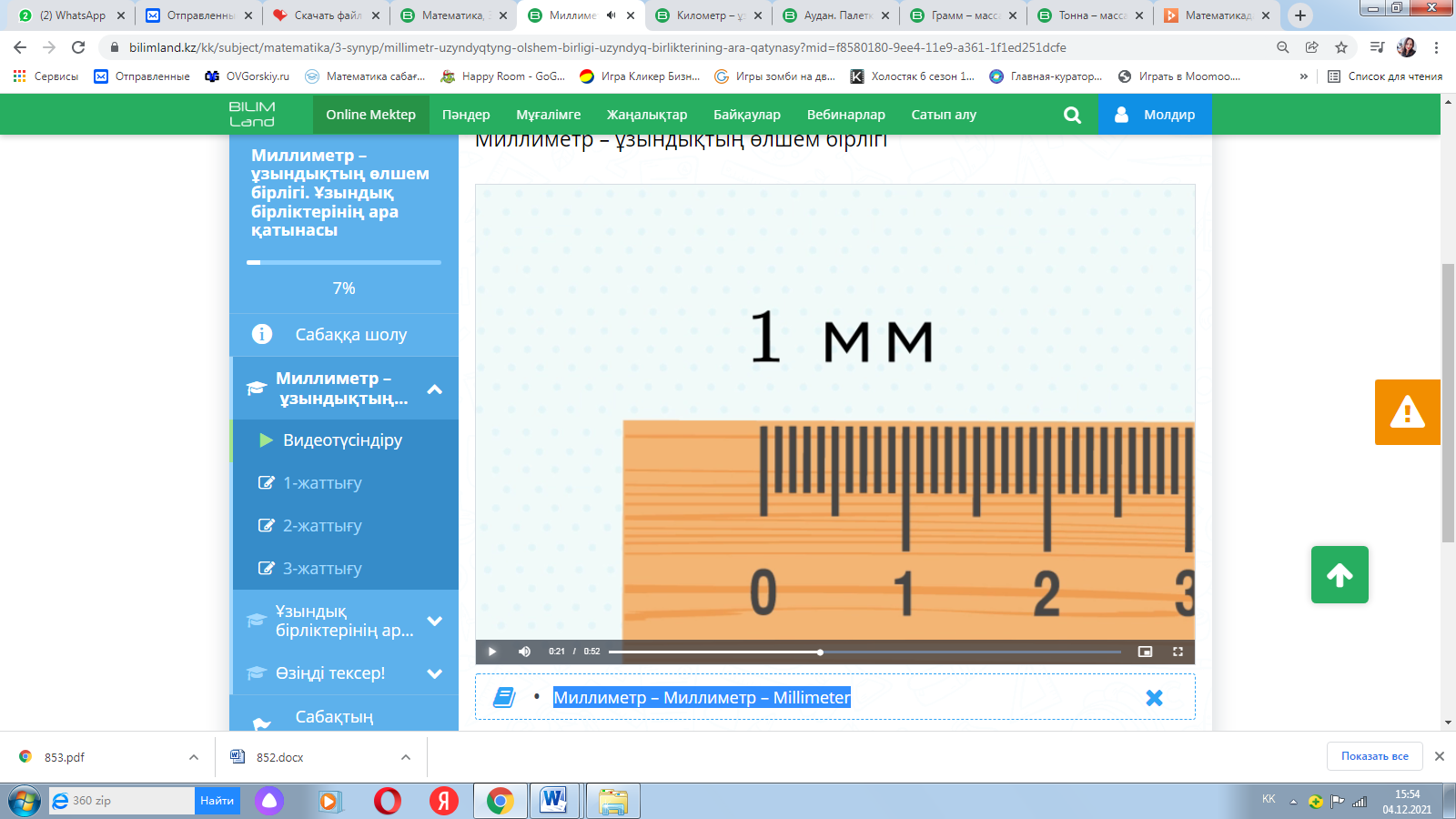
Task: Click the share page icon
Action: coord(1312,47)
